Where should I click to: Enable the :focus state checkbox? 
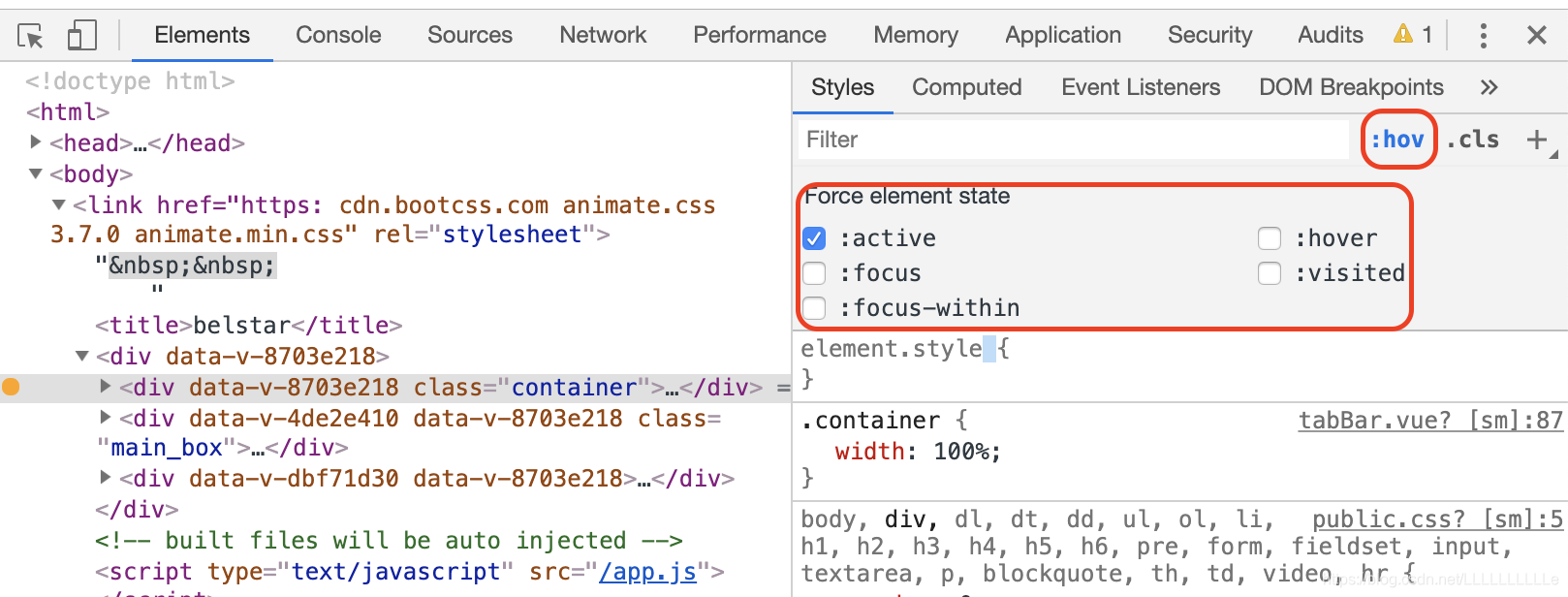pyautogui.click(x=814, y=273)
